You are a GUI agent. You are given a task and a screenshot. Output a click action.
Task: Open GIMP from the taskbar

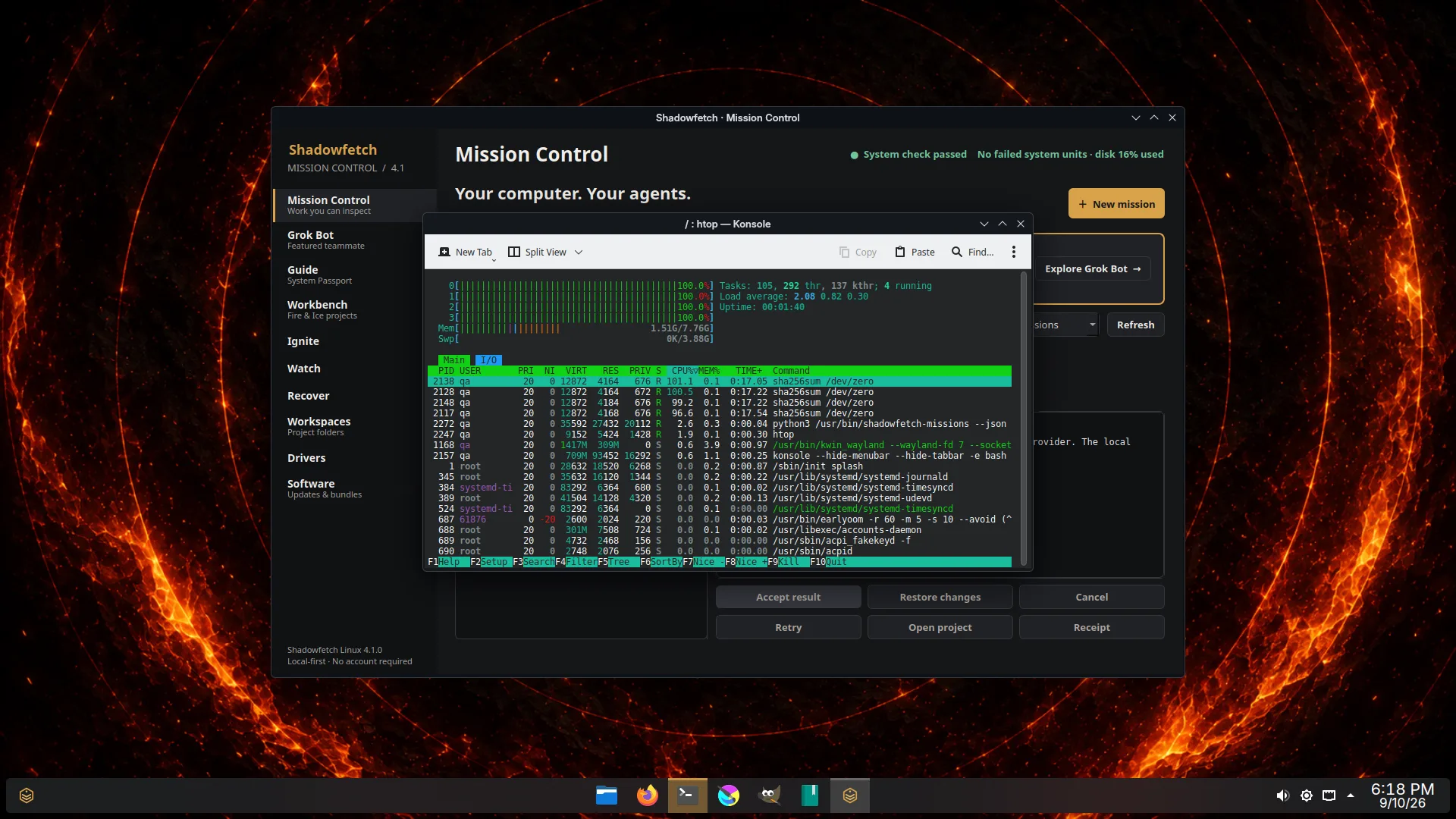pyautogui.click(x=769, y=795)
